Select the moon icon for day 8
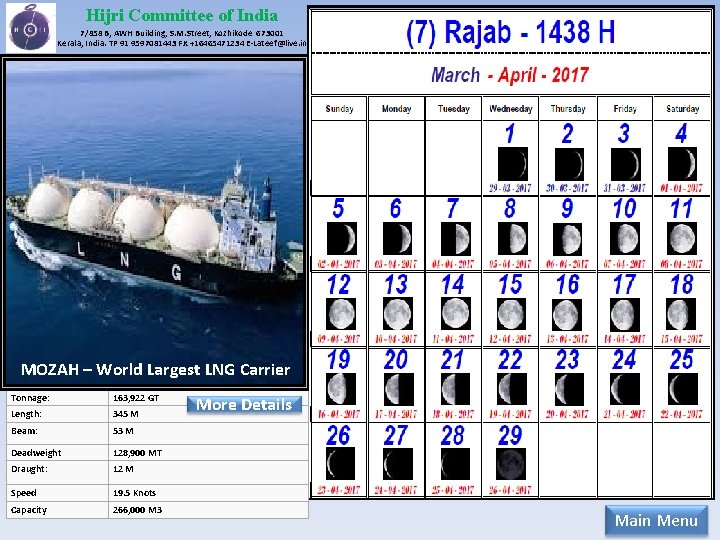 click(512, 239)
